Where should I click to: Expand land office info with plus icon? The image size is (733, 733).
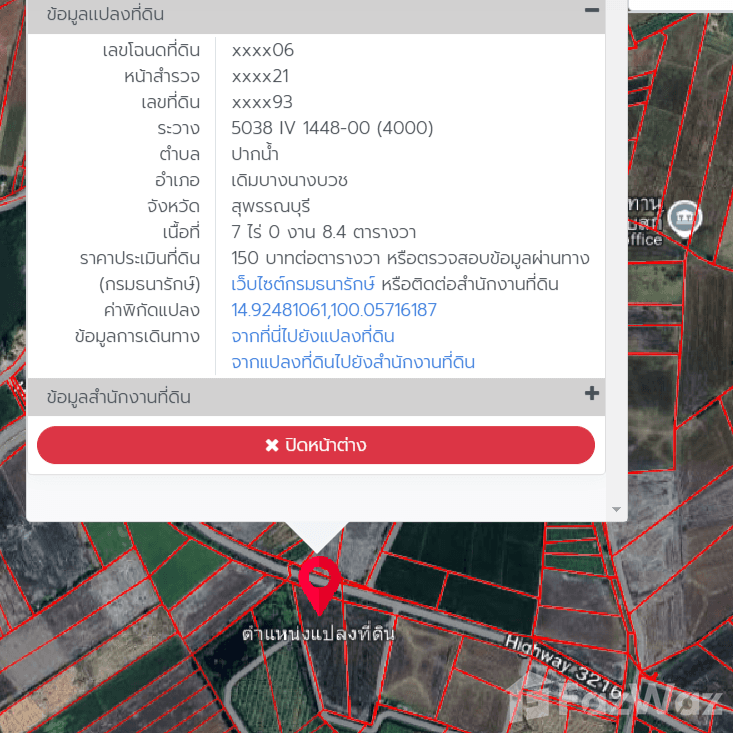click(x=592, y=394)
